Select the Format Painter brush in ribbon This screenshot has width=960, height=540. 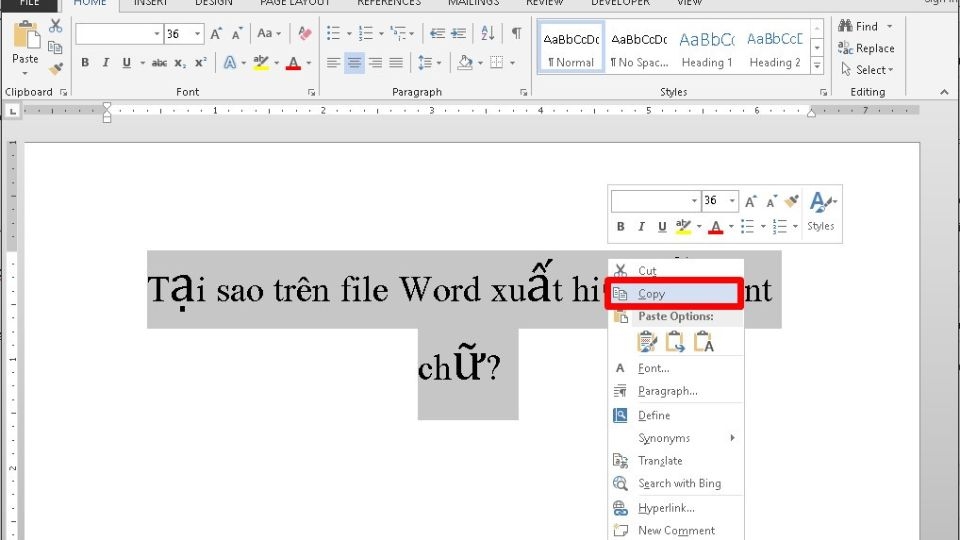[56, 69]
